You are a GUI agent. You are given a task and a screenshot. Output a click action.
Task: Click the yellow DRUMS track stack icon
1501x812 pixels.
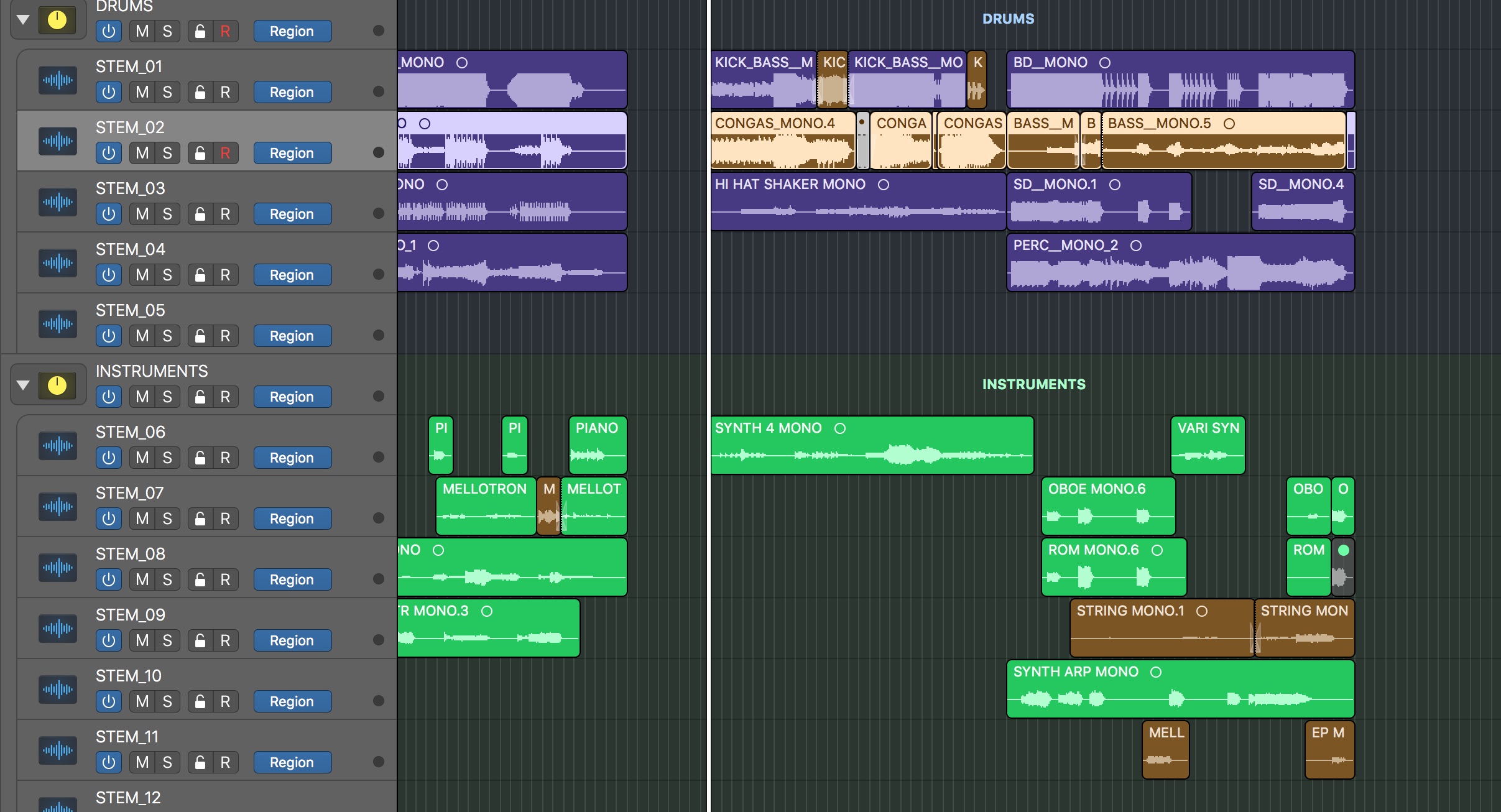pyautogui.click(x=57, y=21)
